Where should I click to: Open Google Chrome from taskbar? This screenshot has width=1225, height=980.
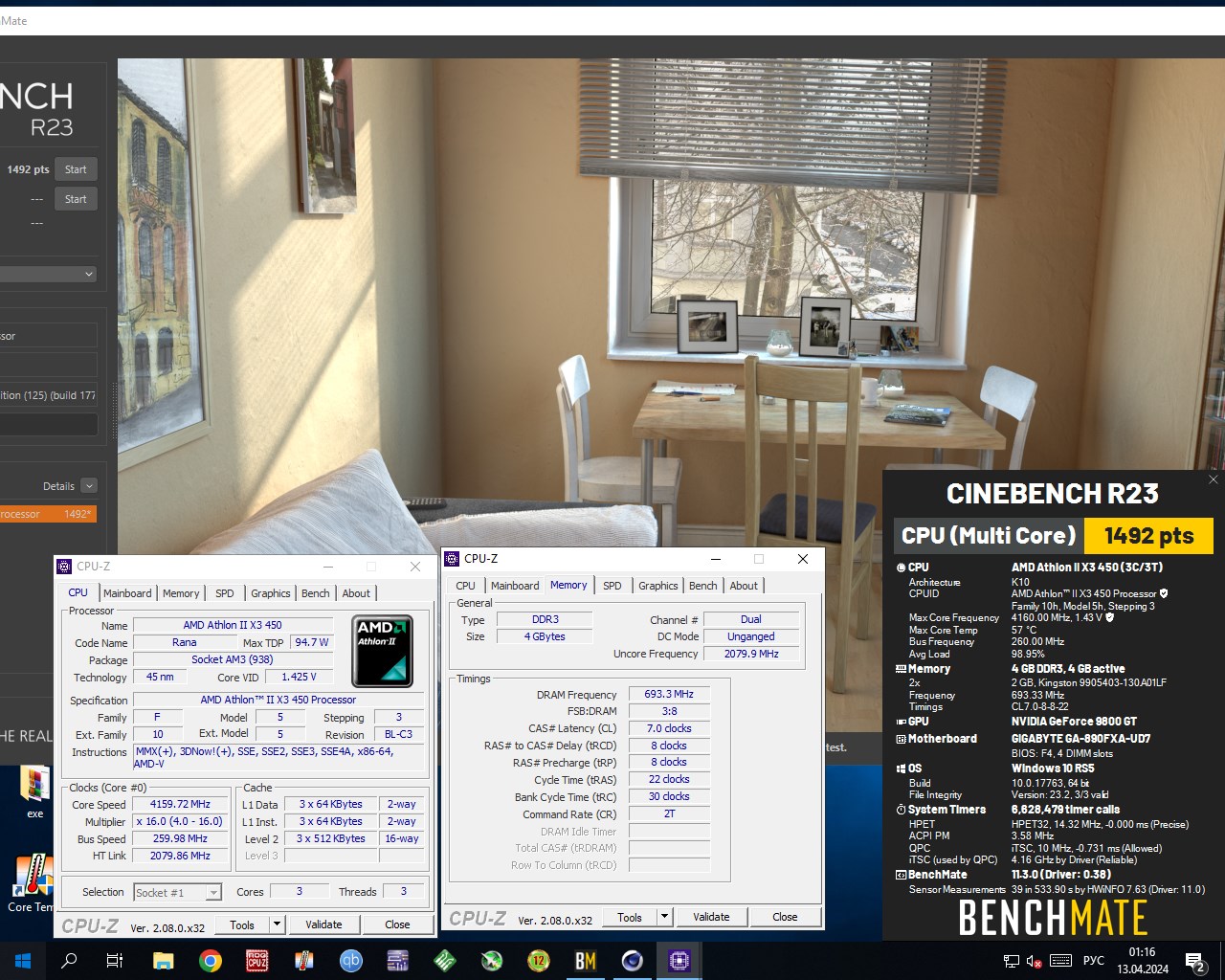[x=211, y=961]
